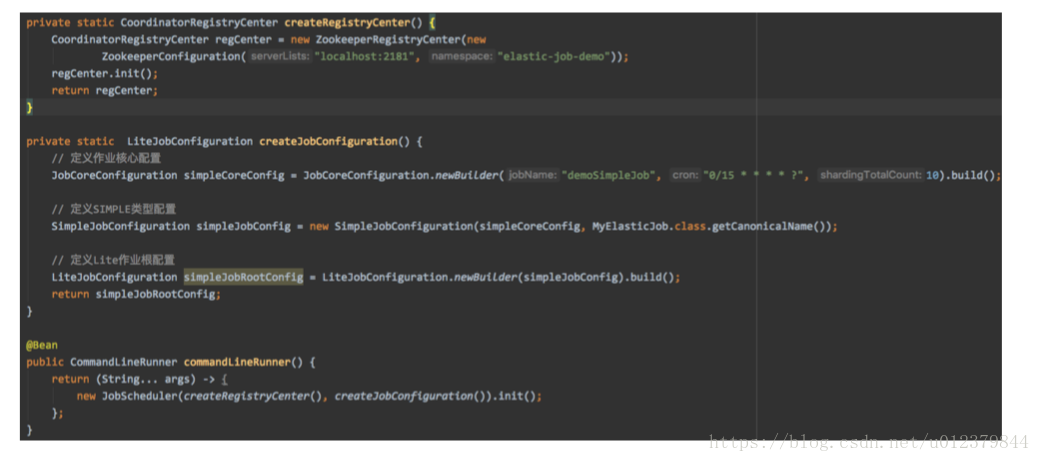Select the cron expression "0/15 * * * * ?"

[x=755, y=176]
